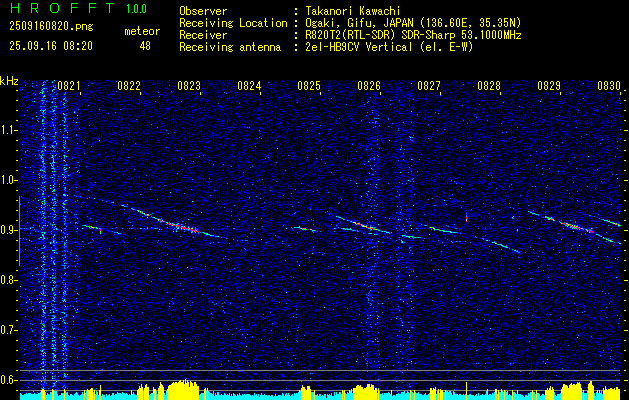
Task: Click the HROFFT program title
Action: click(x=61, y=8)
